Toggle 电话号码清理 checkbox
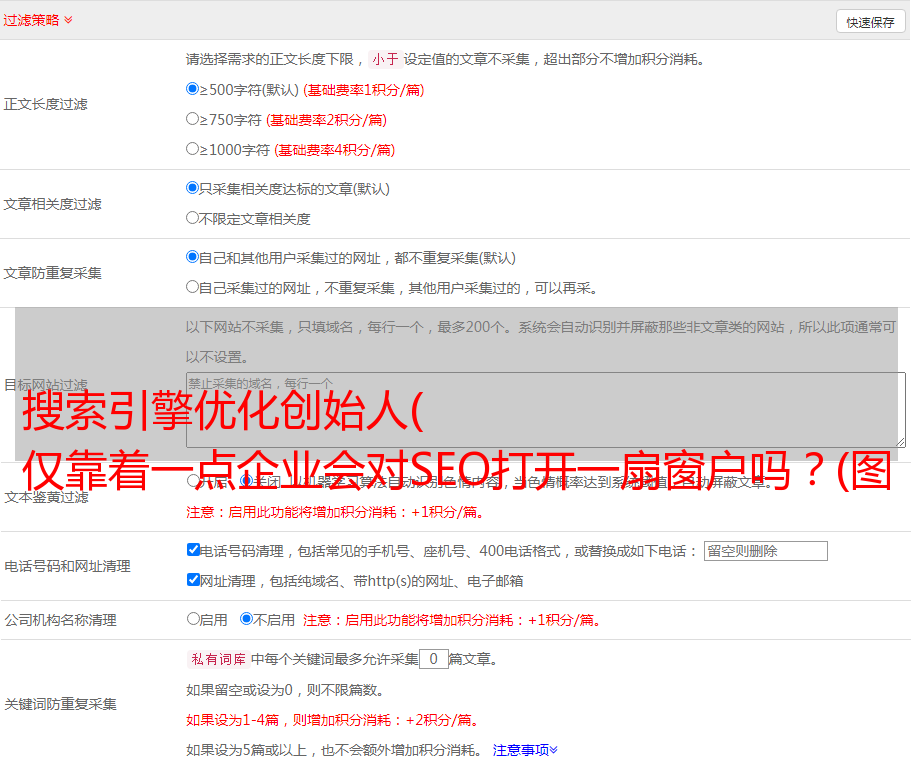 pos(193,550)
